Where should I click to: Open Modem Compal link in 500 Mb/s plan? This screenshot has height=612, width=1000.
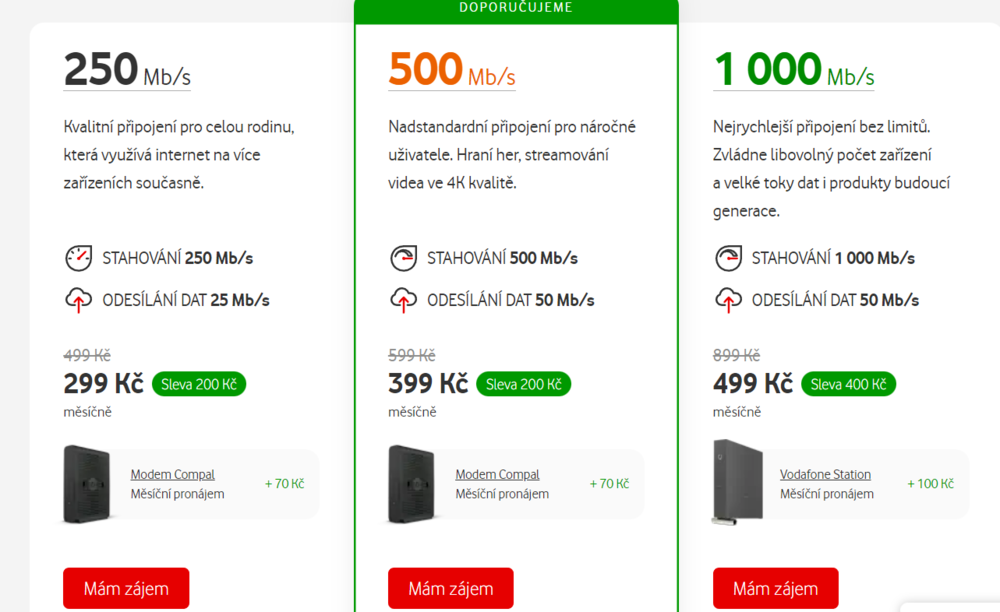tap(497, 475)
